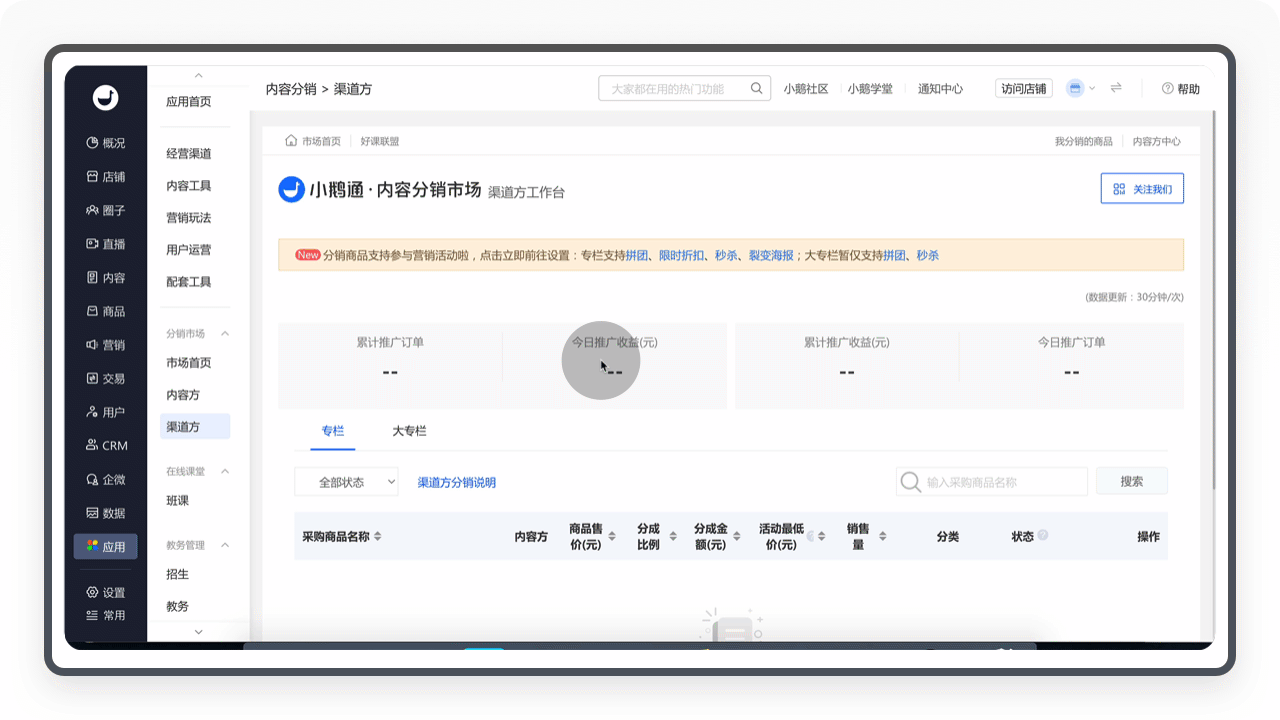Open 内容方中心 link
The width and height of the screenshot is (1280, 720).
point(1157,142)
